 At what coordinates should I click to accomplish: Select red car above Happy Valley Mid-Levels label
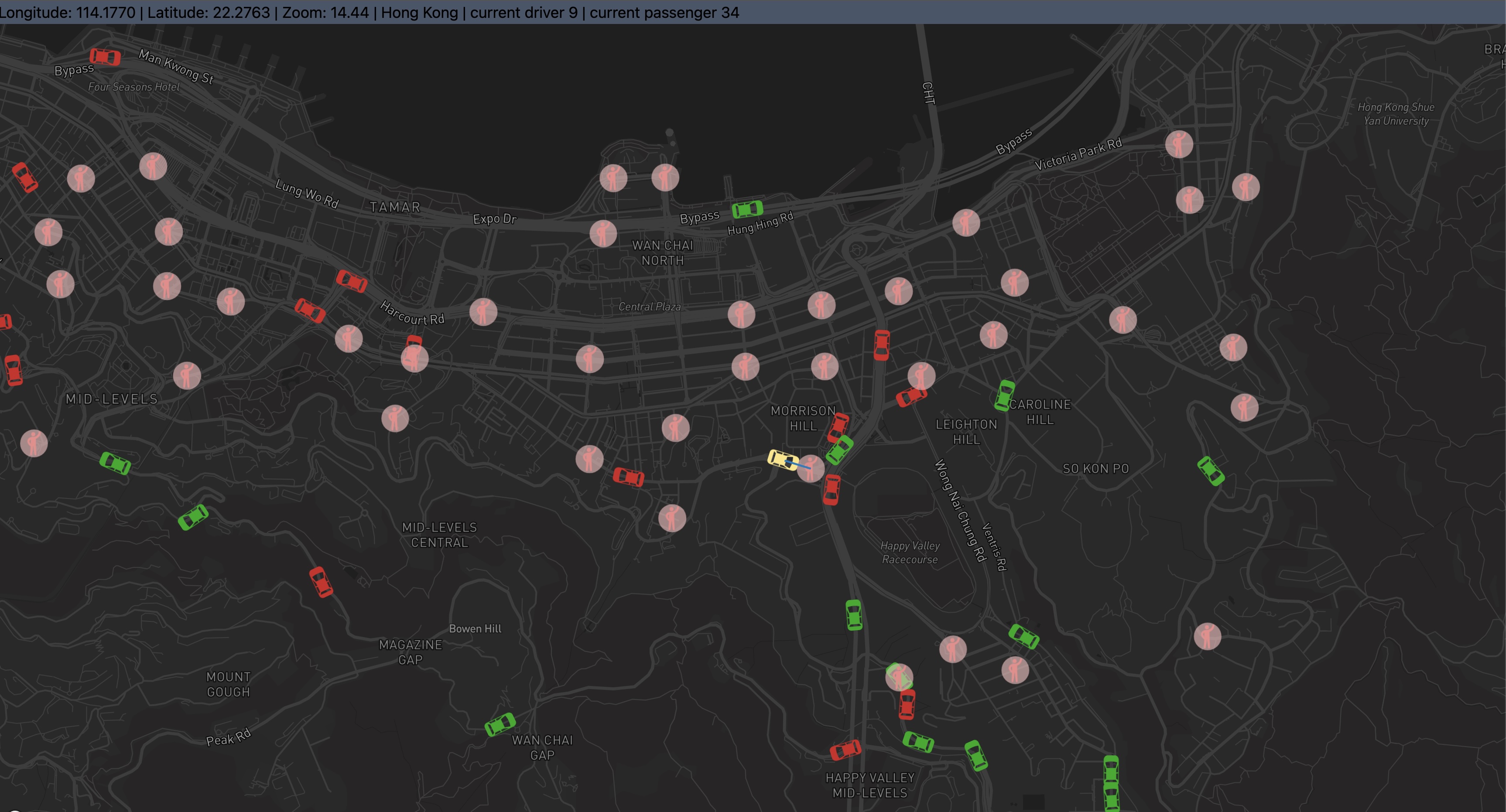845,750
